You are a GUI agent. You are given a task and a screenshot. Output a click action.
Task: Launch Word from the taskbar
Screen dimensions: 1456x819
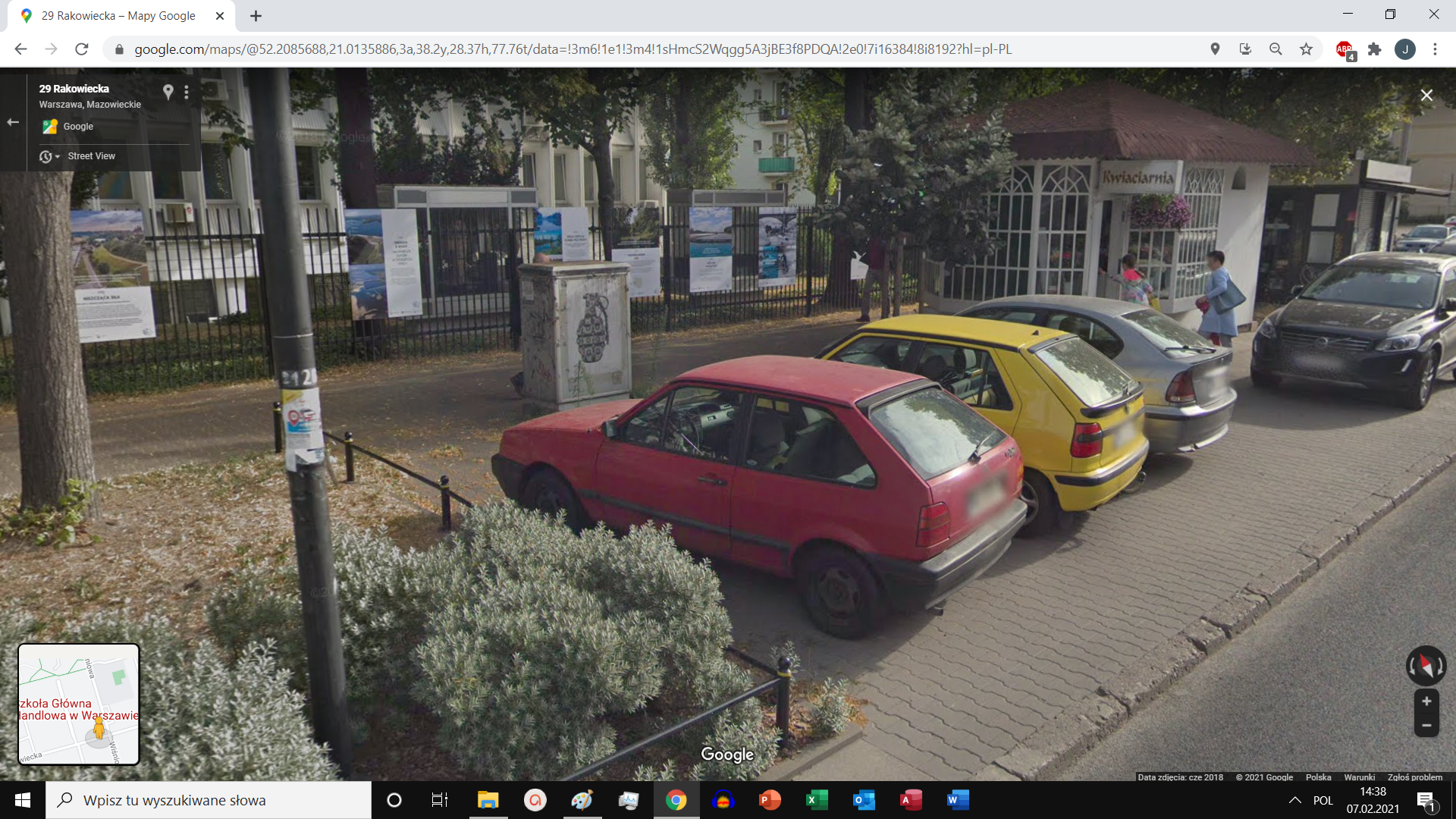[958, 800]
